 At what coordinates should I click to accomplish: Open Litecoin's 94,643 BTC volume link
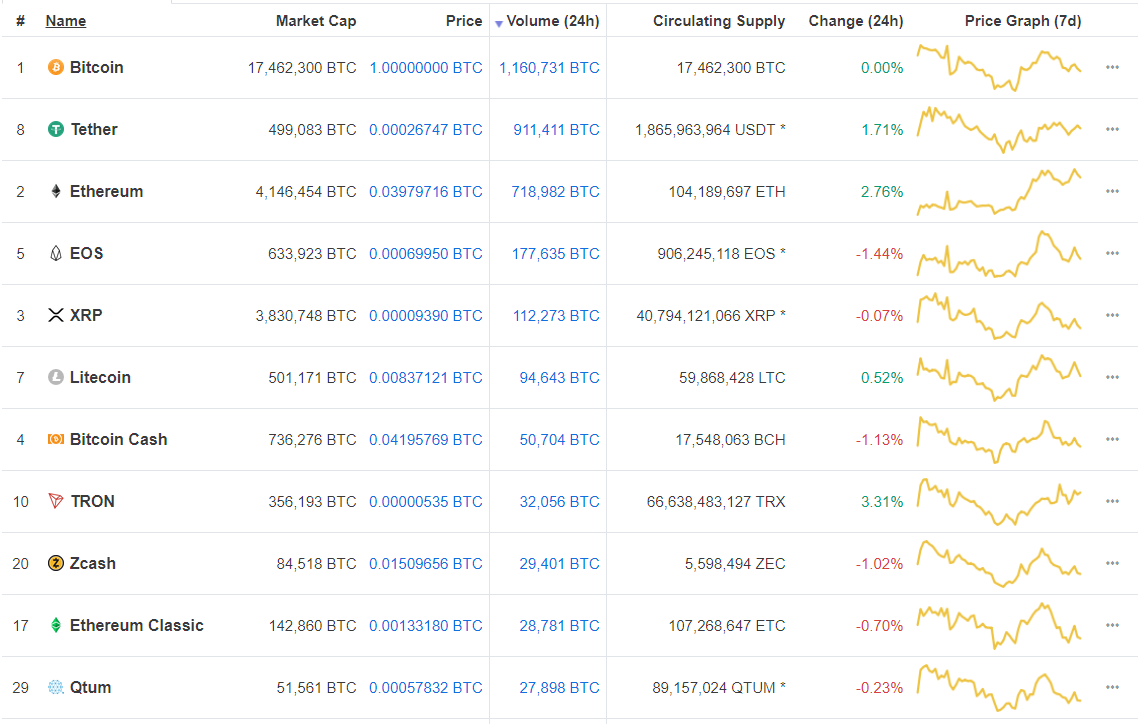(x=559, y=378)
